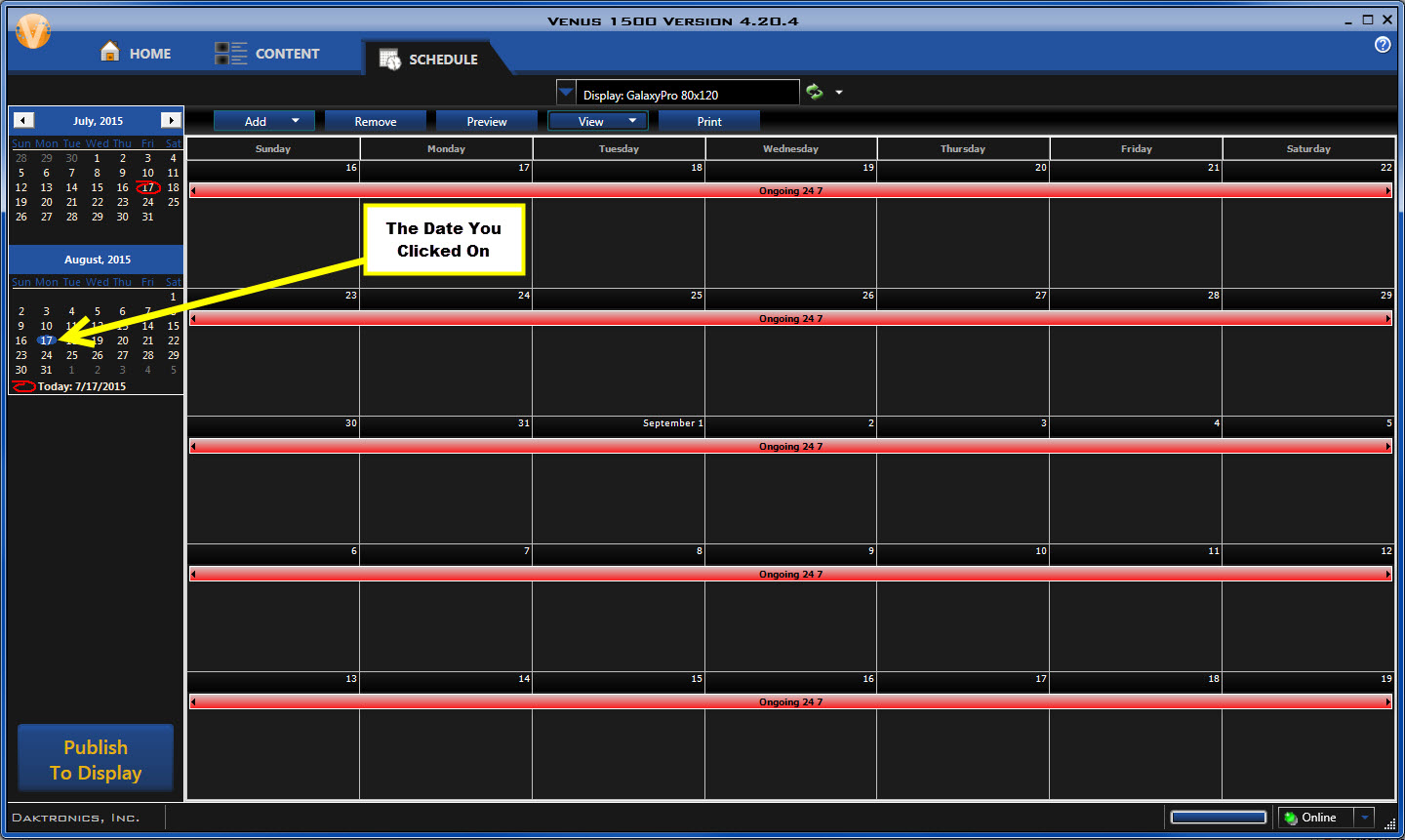Expand the Add dropdown menu
Viewport: 1405px width, 840px height.
pos(295,121)
